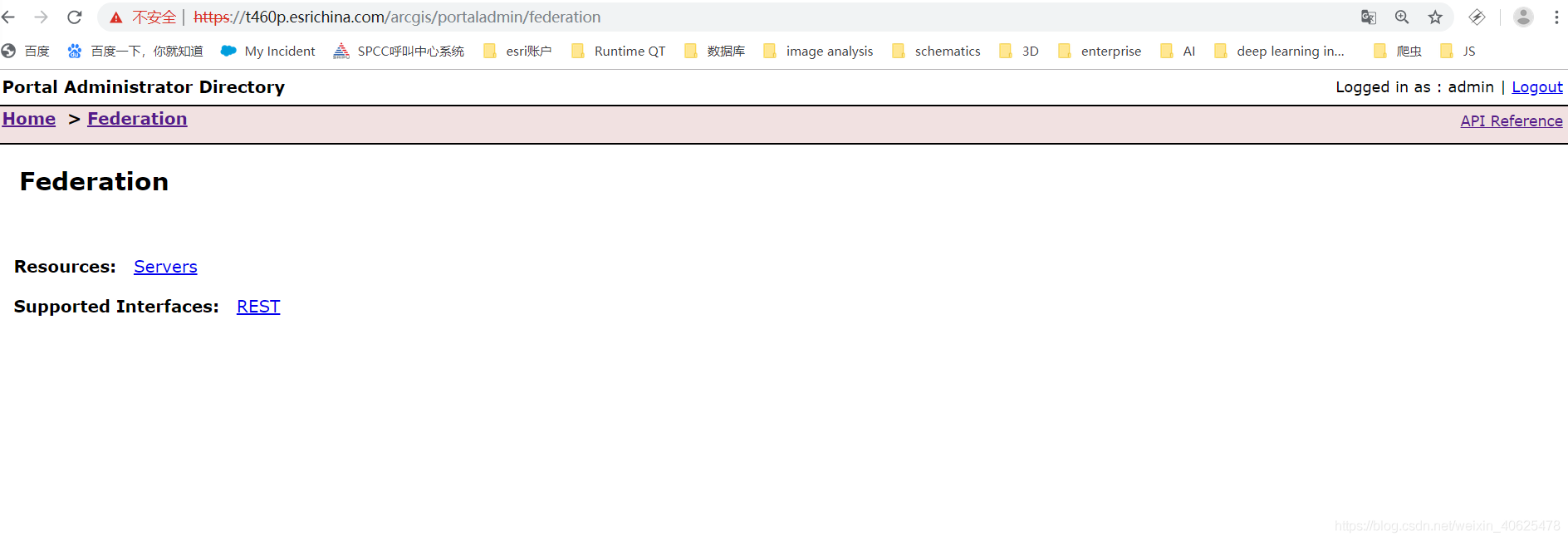The width and height of the screenshot is (1568, 541).
Task: Open Chrome three-dot menu
Action: (1556, 17)
